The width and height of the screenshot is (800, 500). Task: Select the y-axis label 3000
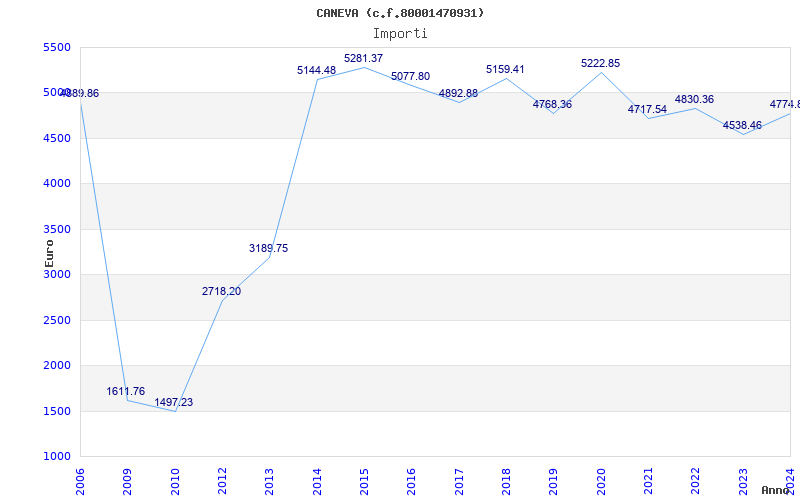pyautogui.click(x=57, y=274)
